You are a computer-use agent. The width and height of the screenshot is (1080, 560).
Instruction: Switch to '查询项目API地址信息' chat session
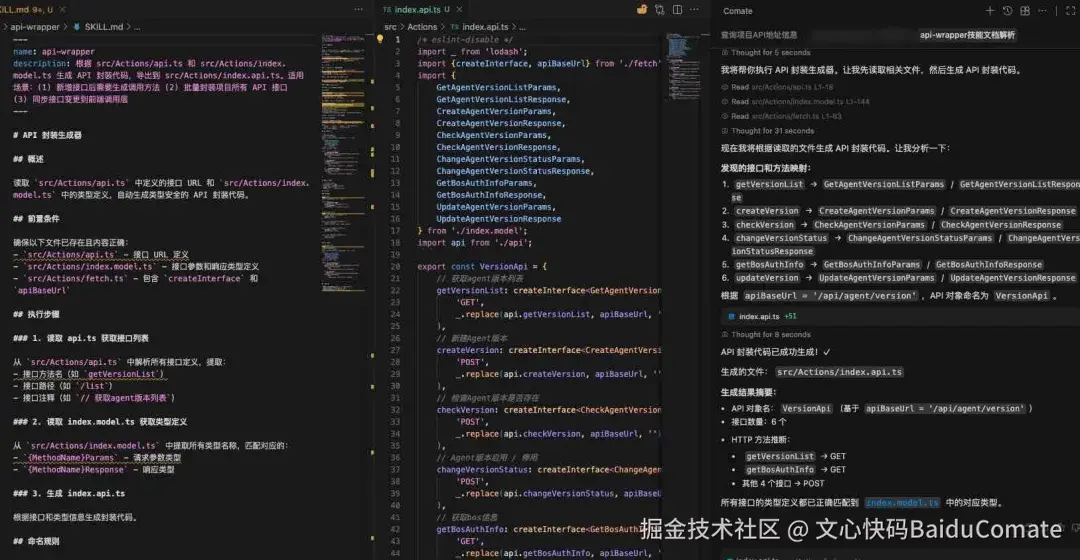click(759, 35)
